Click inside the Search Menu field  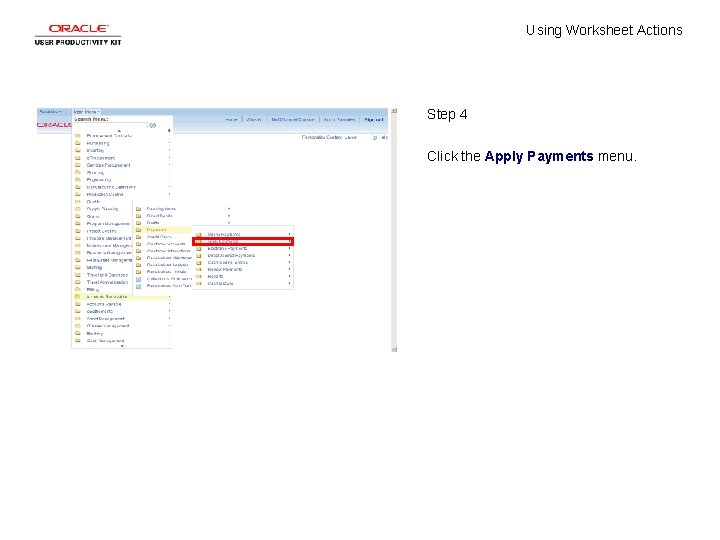point(110,125)
